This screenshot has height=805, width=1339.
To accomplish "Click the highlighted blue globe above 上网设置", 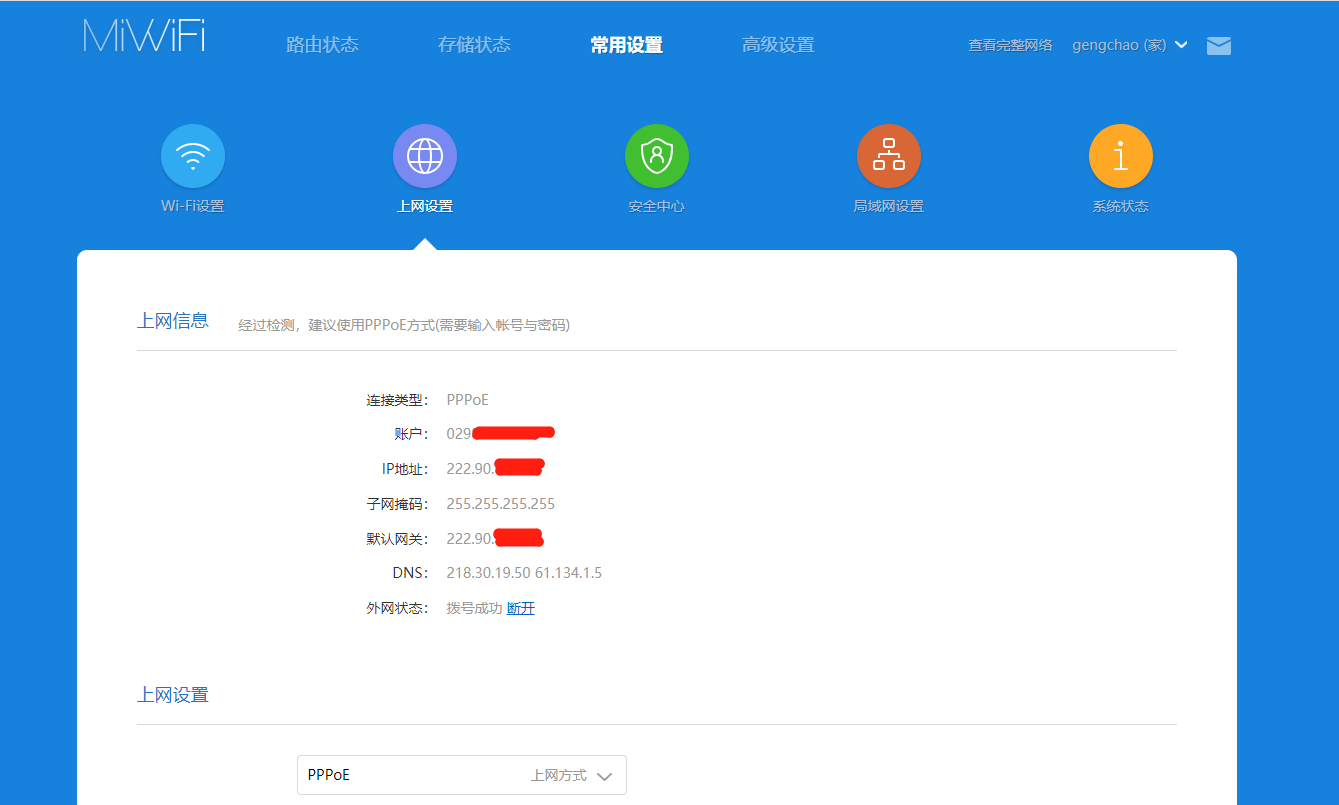I will pos(424,156).
